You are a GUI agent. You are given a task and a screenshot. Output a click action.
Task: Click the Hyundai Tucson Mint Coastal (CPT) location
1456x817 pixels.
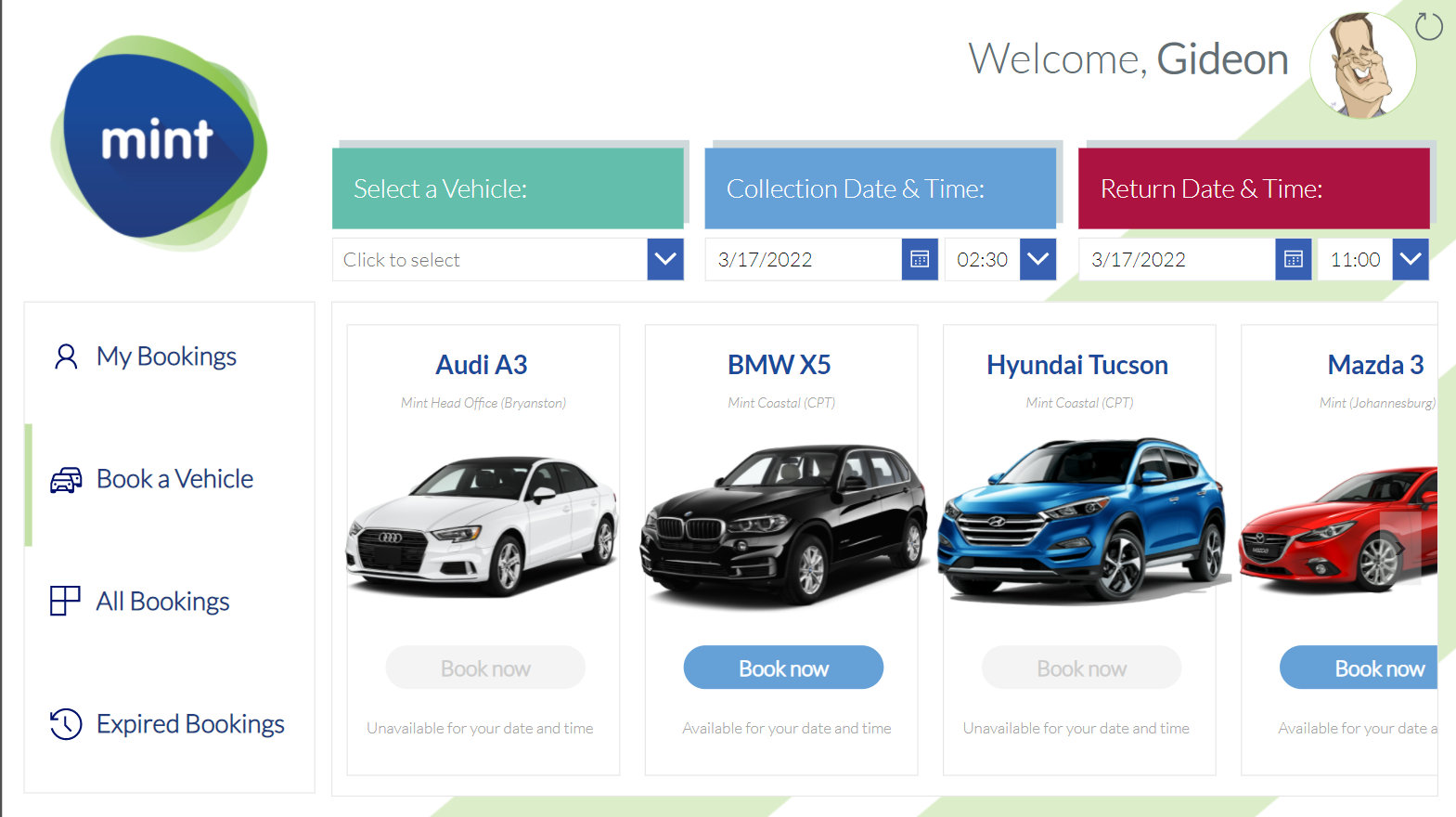(1079, 403)
